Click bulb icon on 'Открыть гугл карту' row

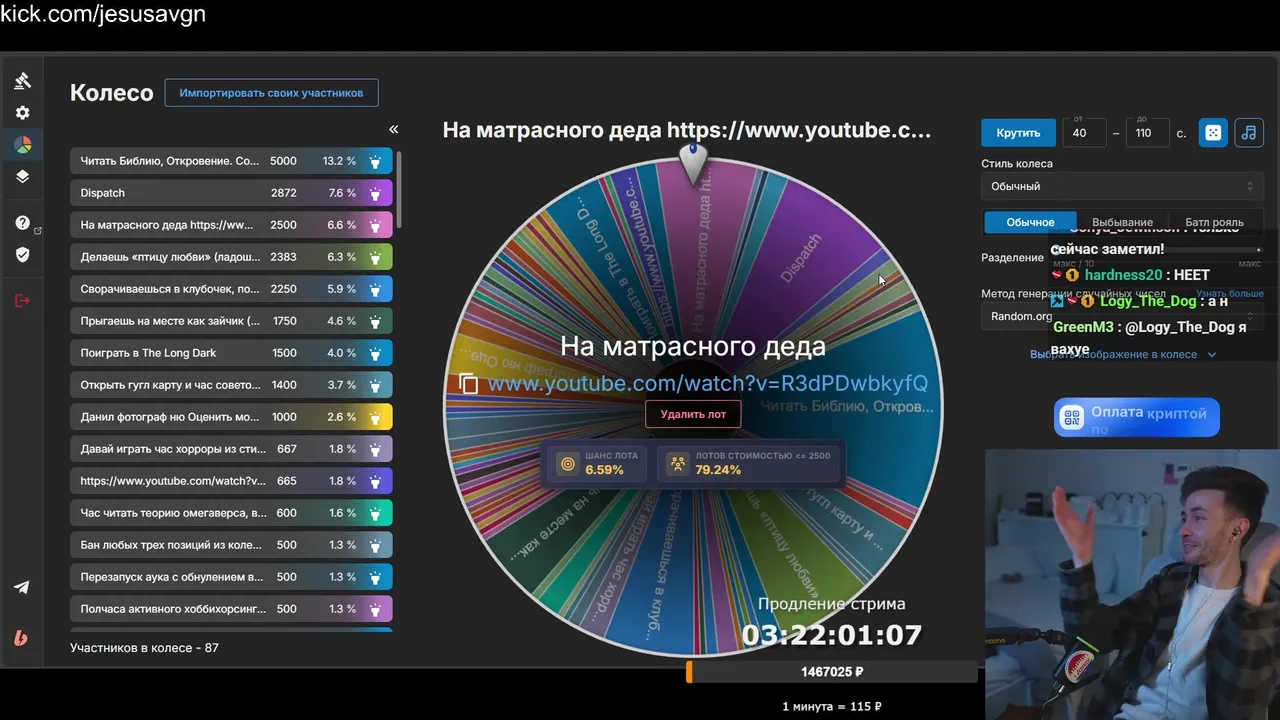[x=375, y=385]
